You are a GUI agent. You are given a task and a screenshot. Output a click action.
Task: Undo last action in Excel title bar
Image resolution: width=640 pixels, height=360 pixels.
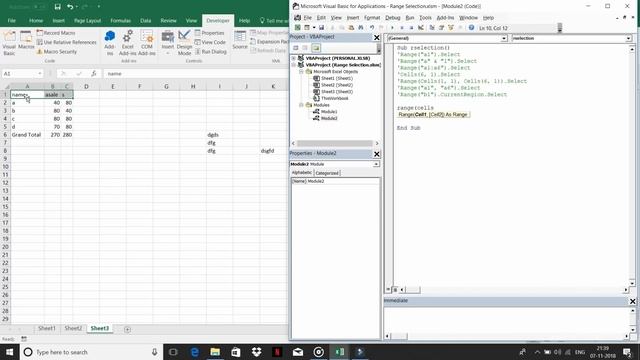(x=70, y=7)
